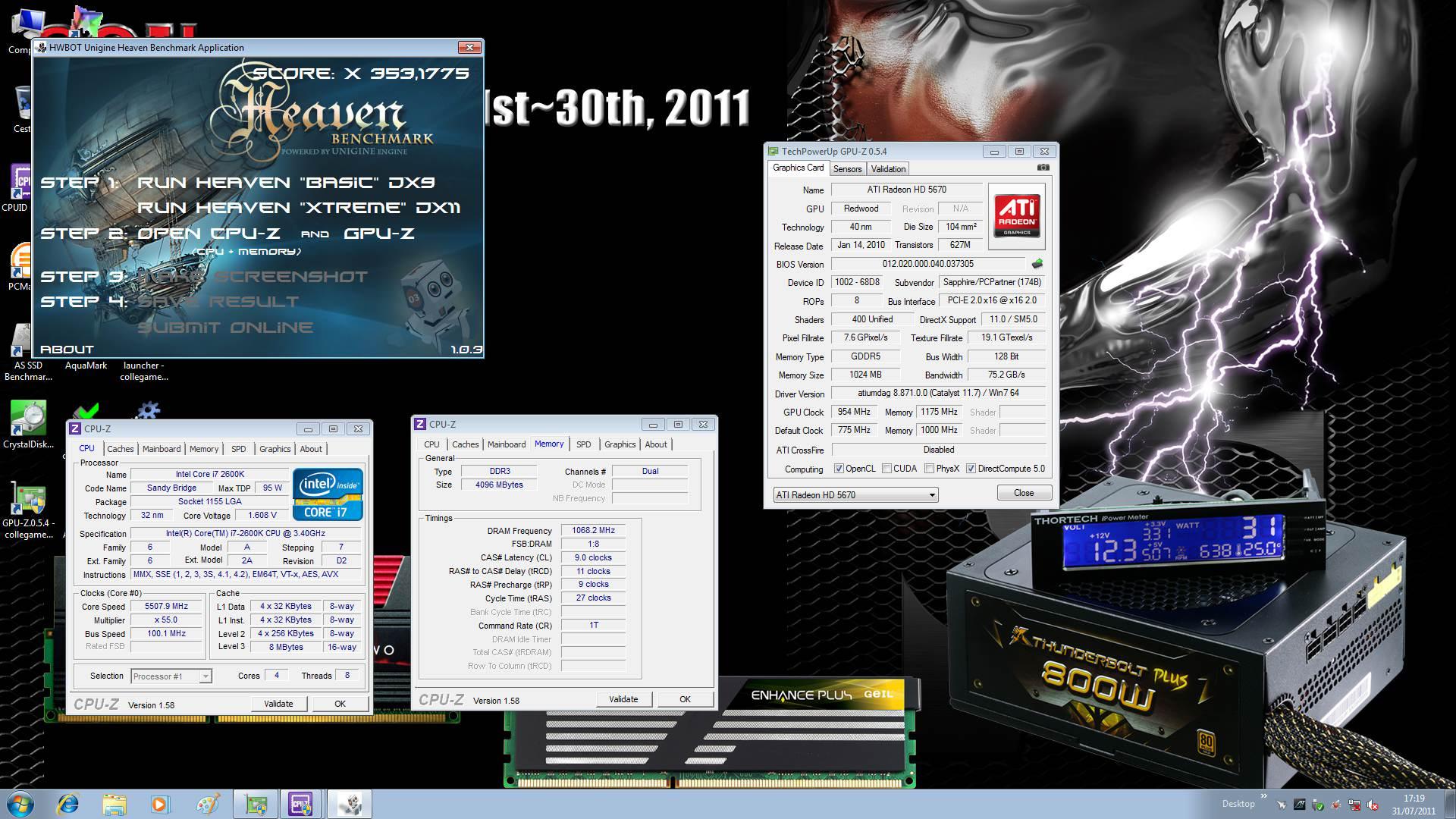Image resolution: width=1456 pixels, height=819 pixels.
Task: Click GPU-Z screenshot camera icon
Action: (x=1043, y=168)
